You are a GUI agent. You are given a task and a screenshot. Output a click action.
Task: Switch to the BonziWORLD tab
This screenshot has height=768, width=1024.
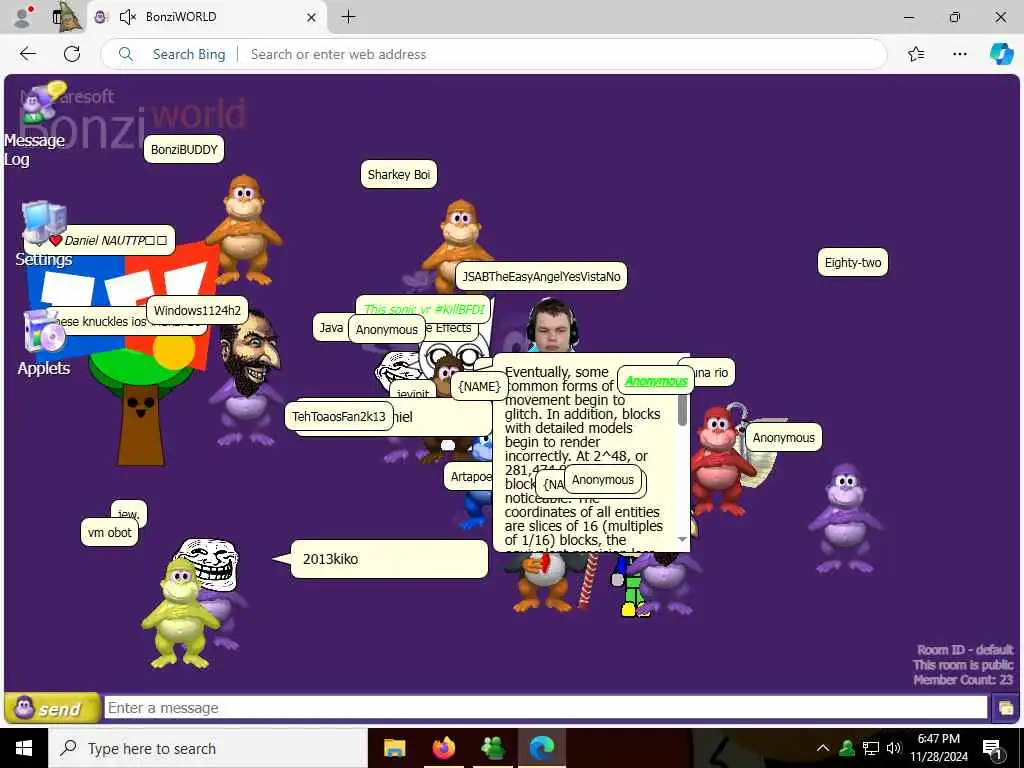tap(208, 17)
